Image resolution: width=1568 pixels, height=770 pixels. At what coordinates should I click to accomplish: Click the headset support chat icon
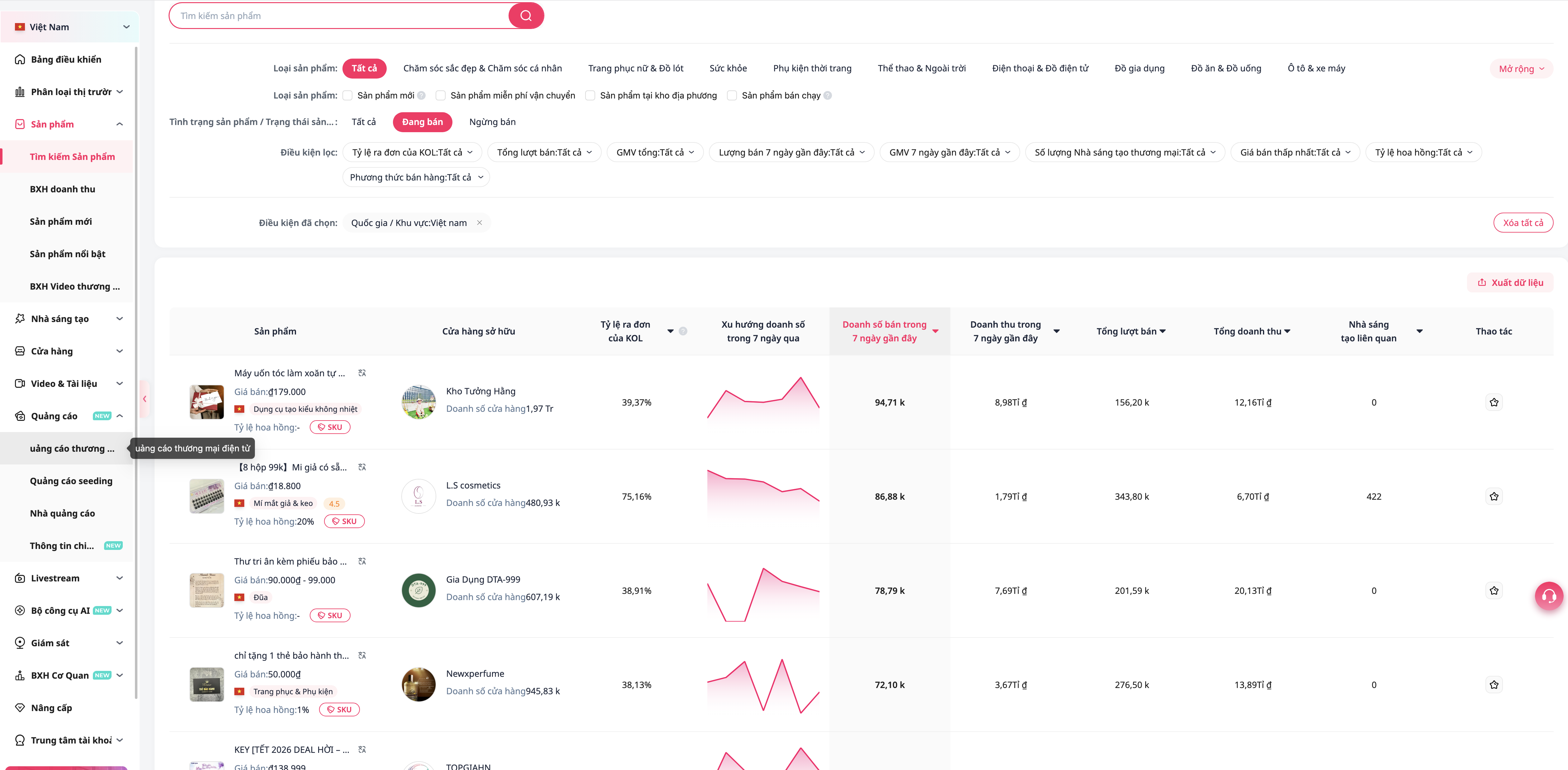pyautogui.click(x=1548, y=596)
